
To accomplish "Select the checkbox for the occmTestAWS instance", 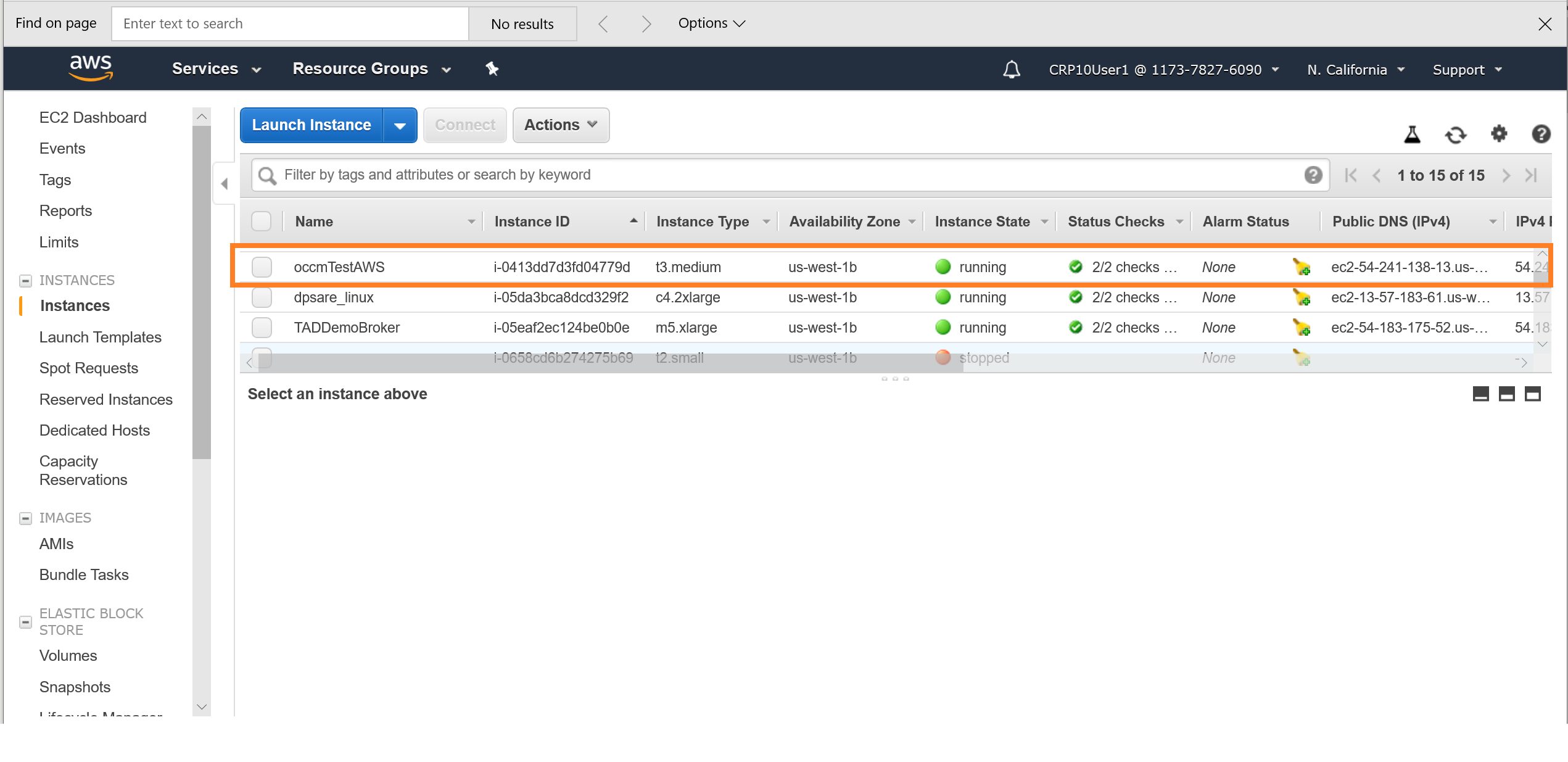I will click(262, 267).
